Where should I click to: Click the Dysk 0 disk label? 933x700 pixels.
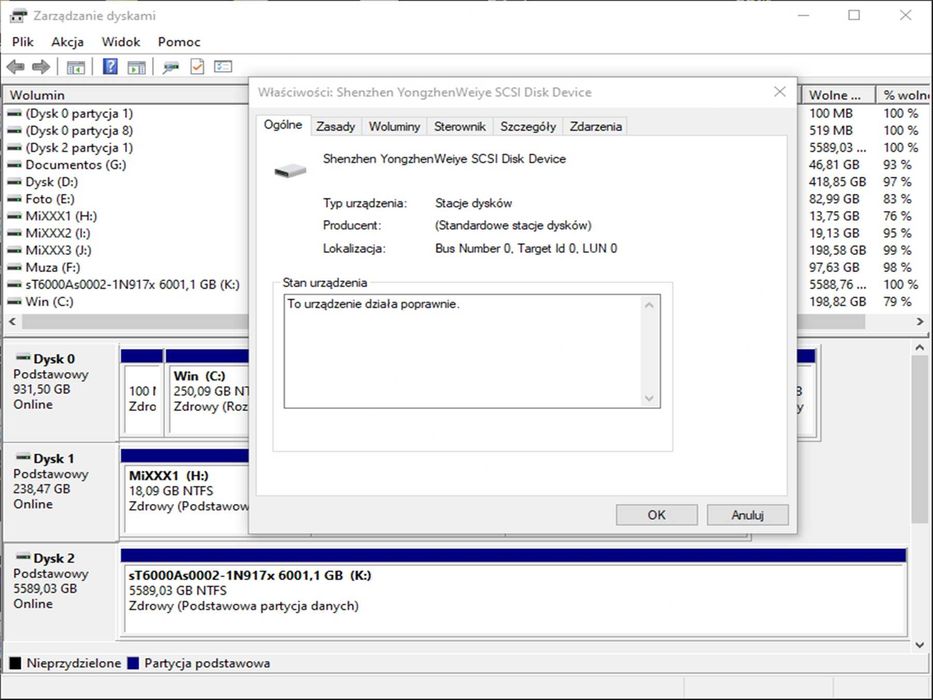(54, 359)
